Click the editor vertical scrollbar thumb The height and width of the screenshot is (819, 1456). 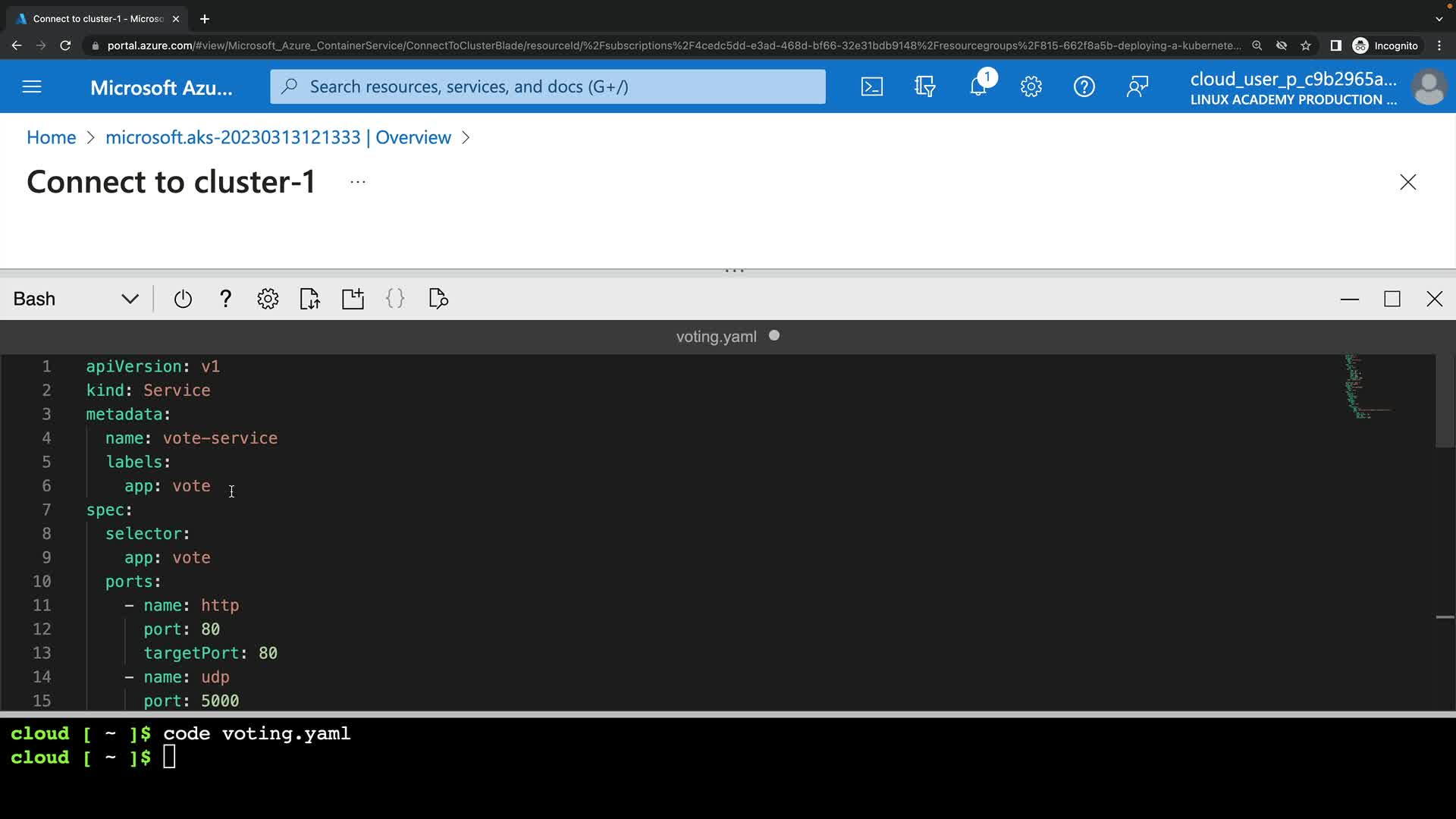1445,400
